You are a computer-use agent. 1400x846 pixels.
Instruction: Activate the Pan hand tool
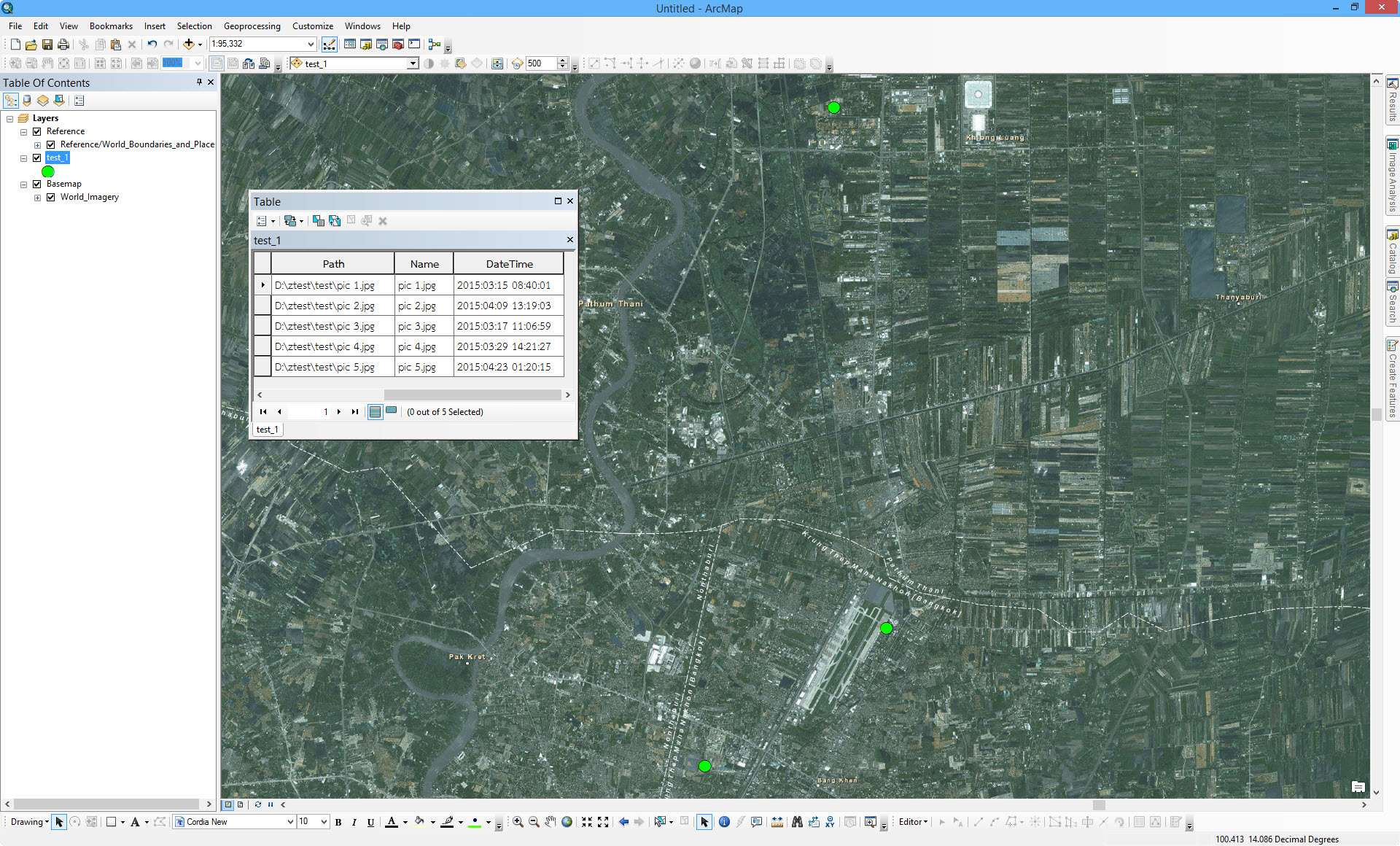click(x=551, y=822)
